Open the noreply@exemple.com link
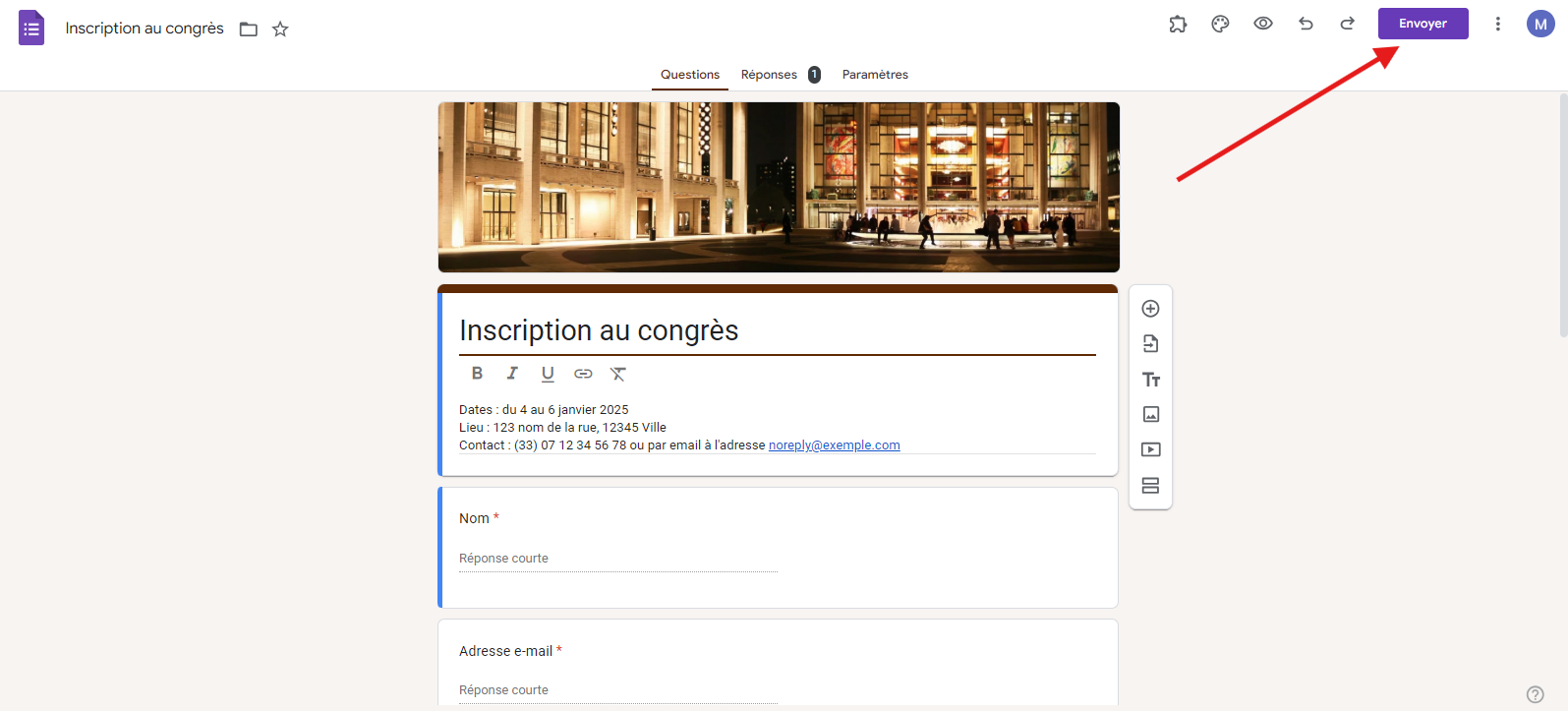 (x=834, y=445)
